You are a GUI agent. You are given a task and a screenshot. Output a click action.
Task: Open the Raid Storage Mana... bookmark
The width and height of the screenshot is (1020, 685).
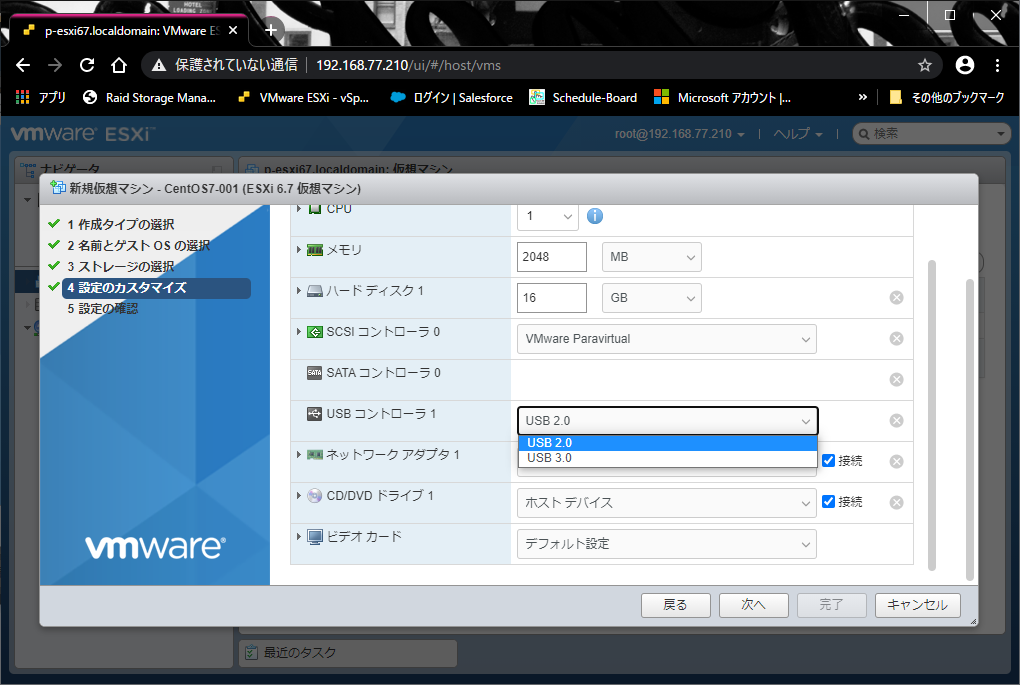pos(150,98)
